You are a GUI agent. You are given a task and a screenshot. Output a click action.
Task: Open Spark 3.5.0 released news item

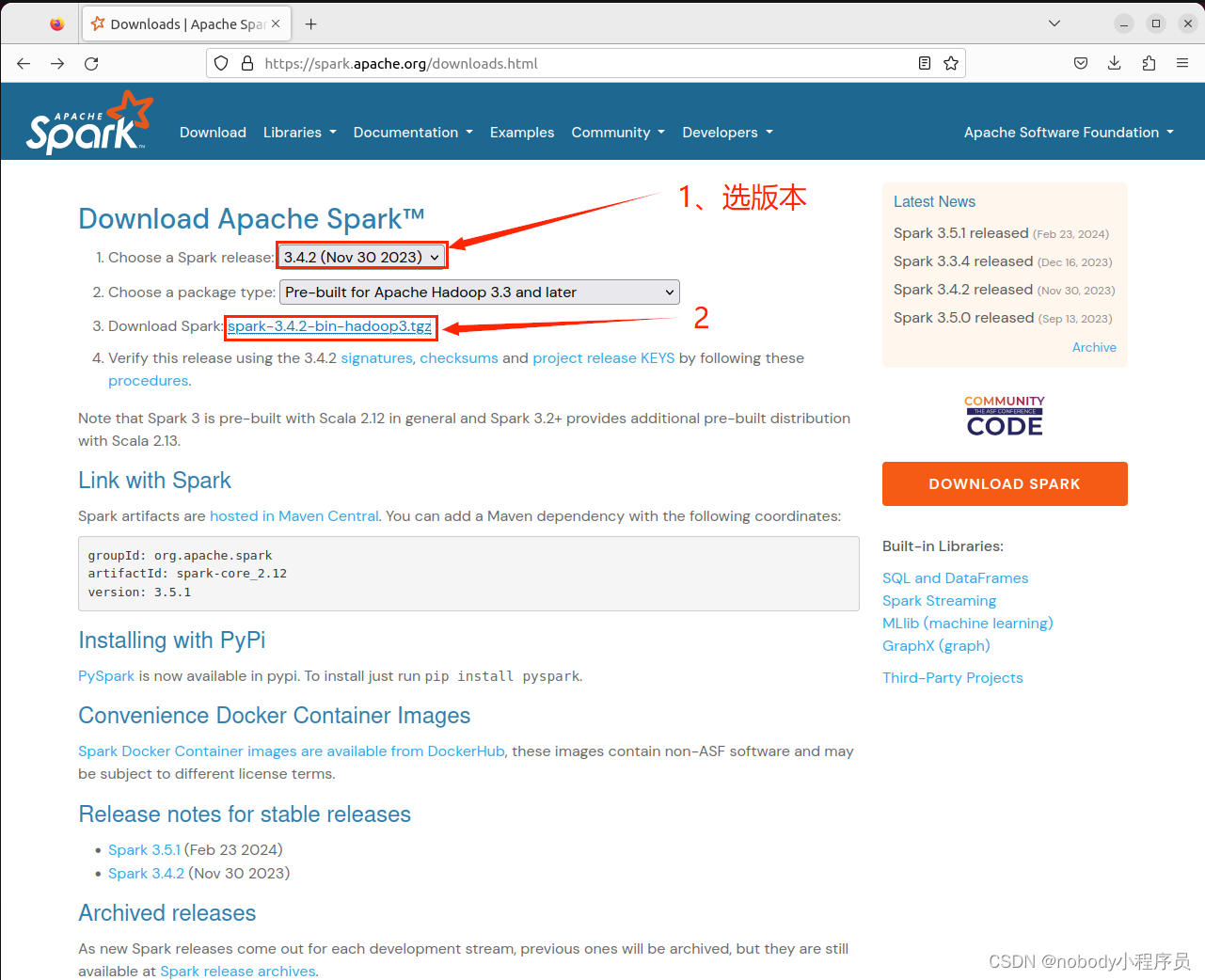[963, 318]
